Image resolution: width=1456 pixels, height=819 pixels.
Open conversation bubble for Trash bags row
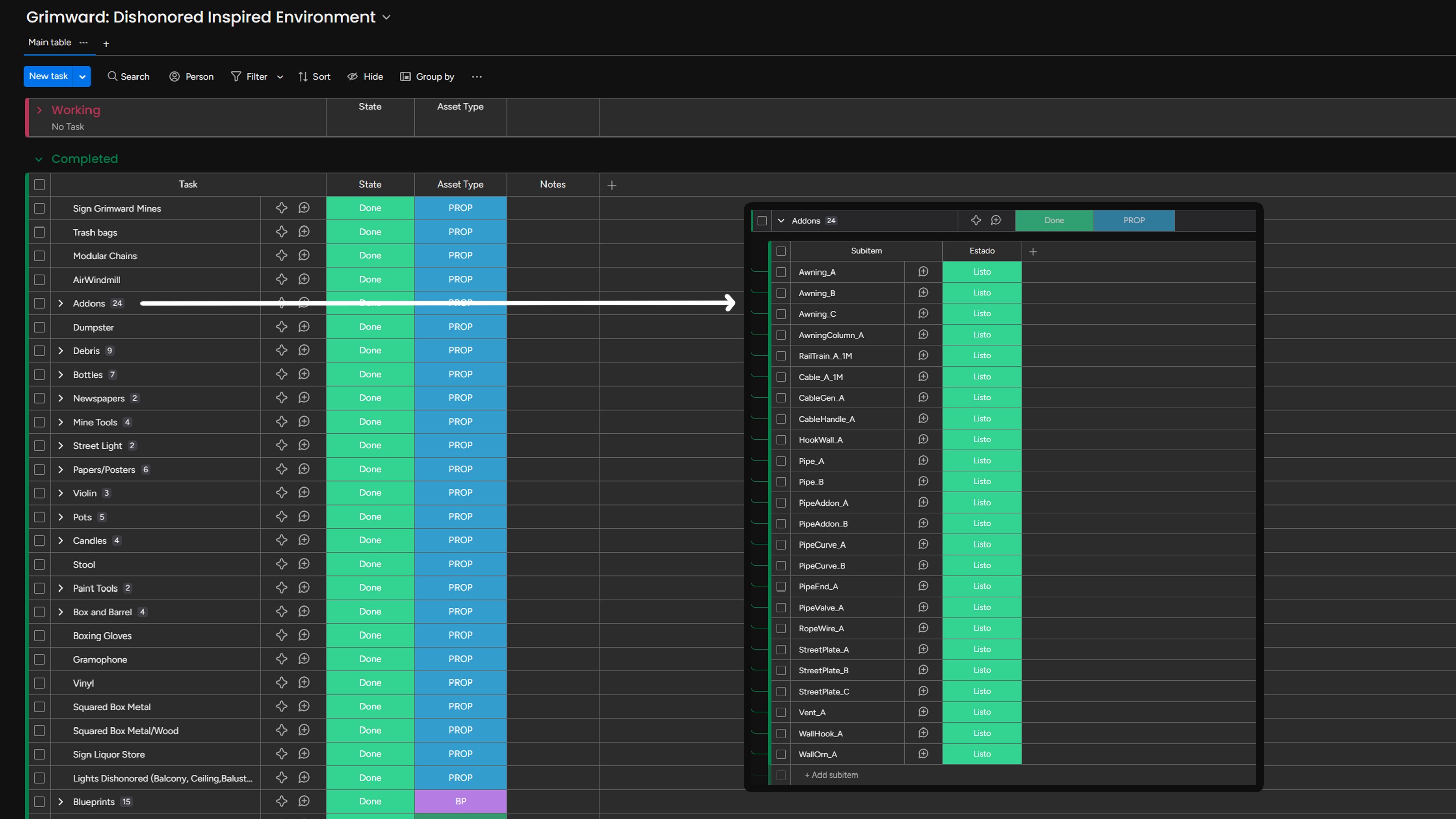[x=304, y=232]
